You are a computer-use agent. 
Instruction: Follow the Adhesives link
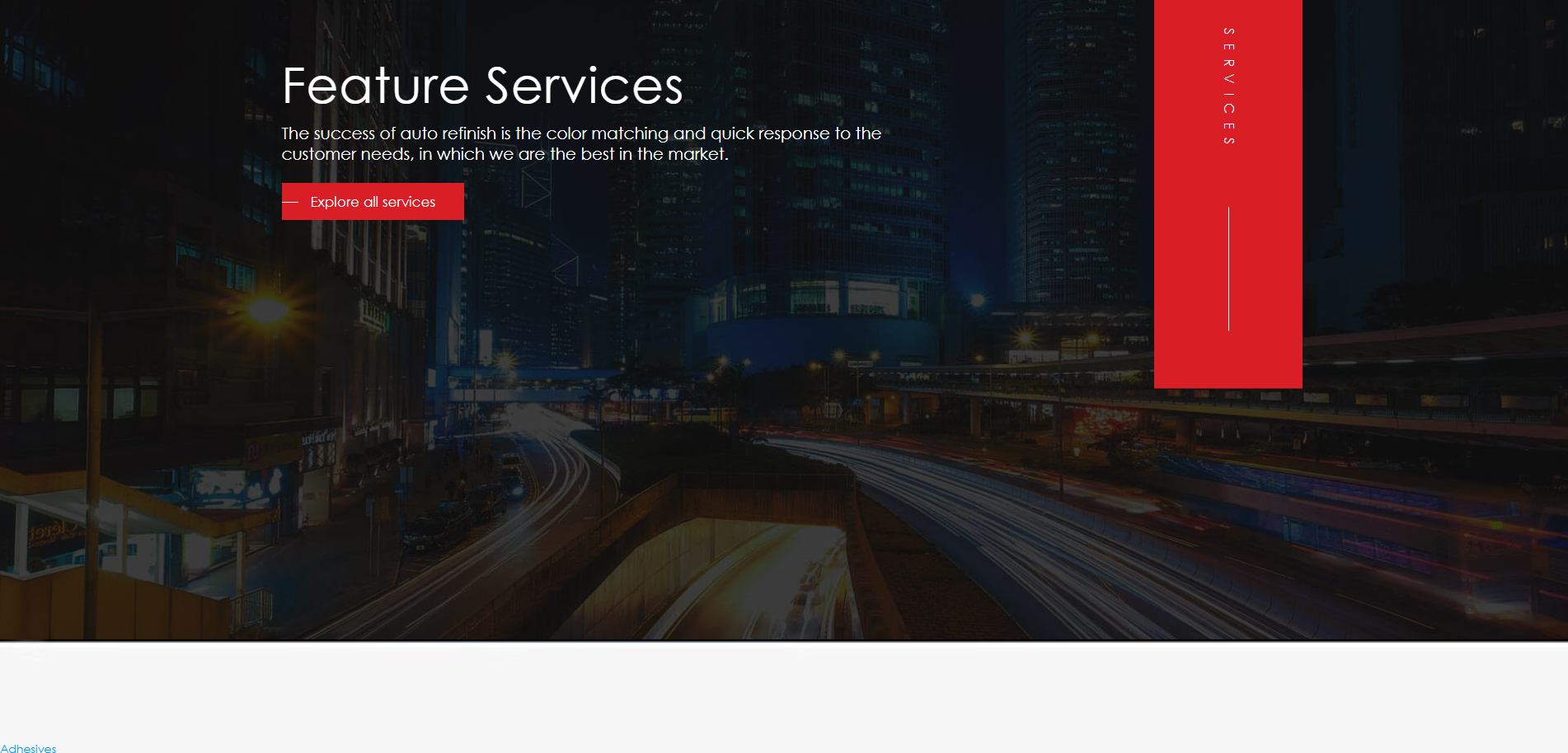tap(28, 748)
